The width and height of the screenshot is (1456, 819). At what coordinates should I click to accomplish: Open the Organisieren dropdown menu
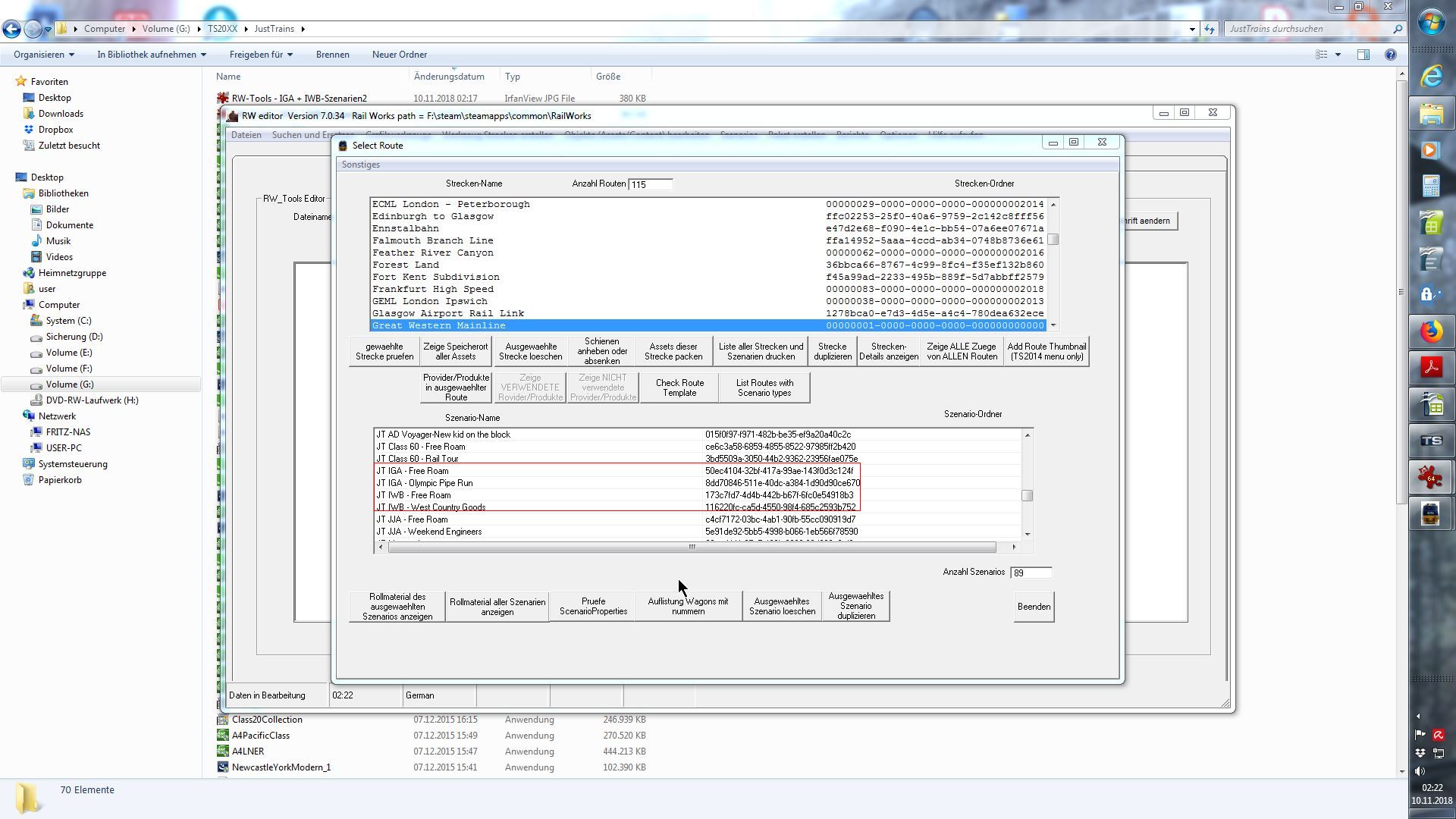pyautogui.click(x=43, y=55)
